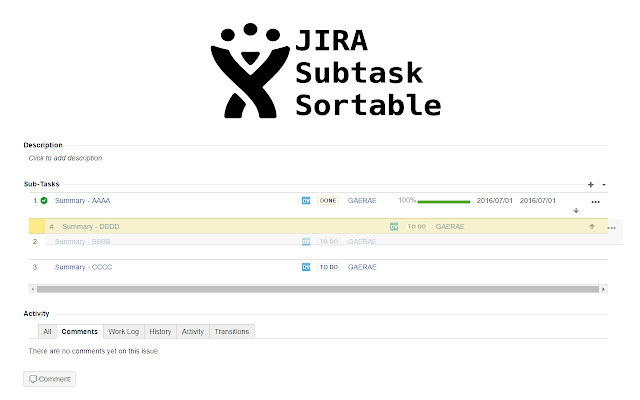
Task: Click the issue type icon in CCCC row
Action: point(306,267)
